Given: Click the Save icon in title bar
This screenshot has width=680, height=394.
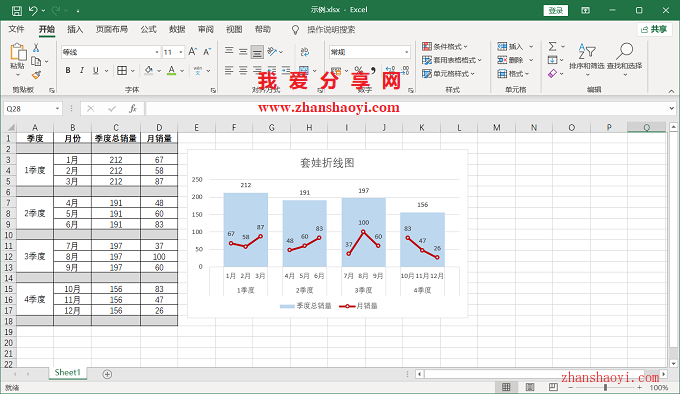Looking at the screenshot, I should pos(16,10).
